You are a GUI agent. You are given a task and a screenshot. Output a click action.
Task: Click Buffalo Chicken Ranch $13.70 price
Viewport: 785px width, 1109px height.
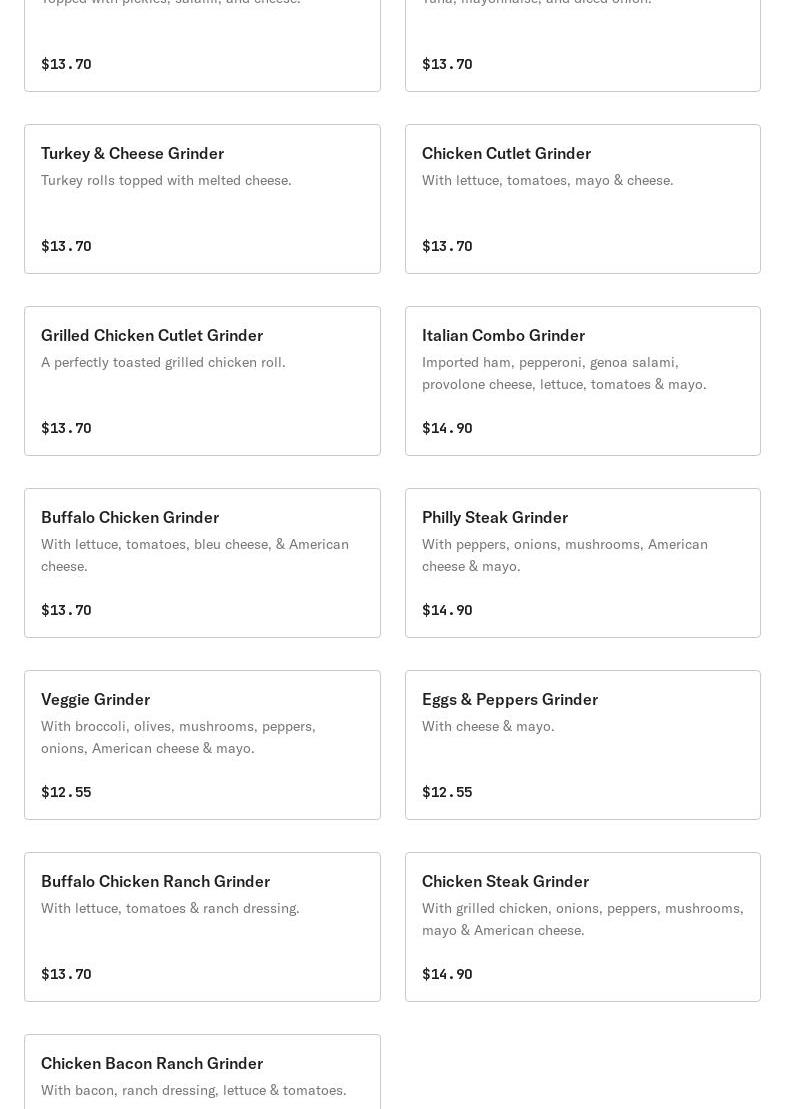[66, 974]
